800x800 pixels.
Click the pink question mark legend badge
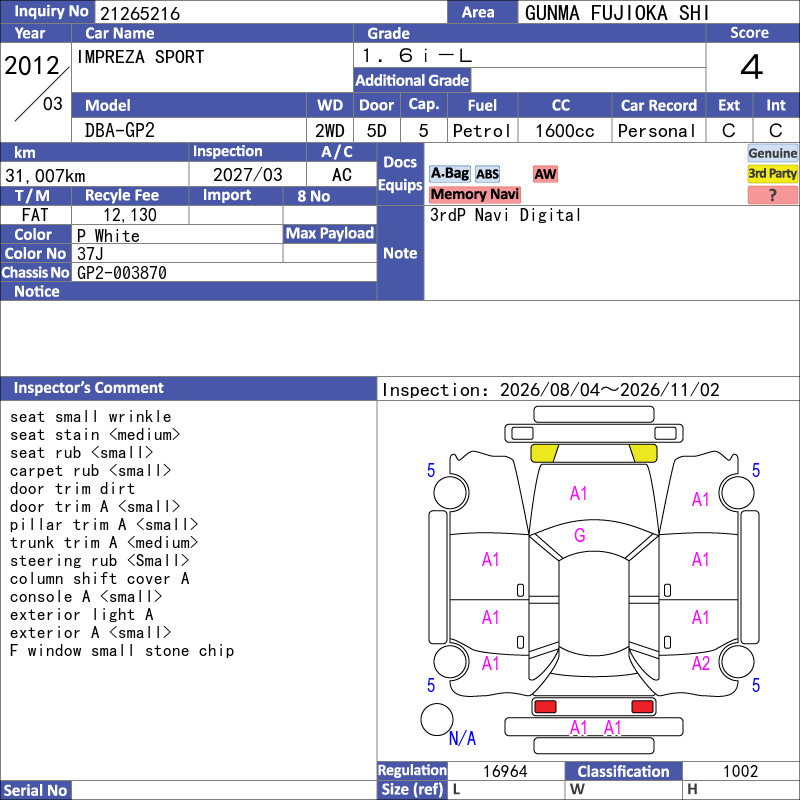pos(772,195)
